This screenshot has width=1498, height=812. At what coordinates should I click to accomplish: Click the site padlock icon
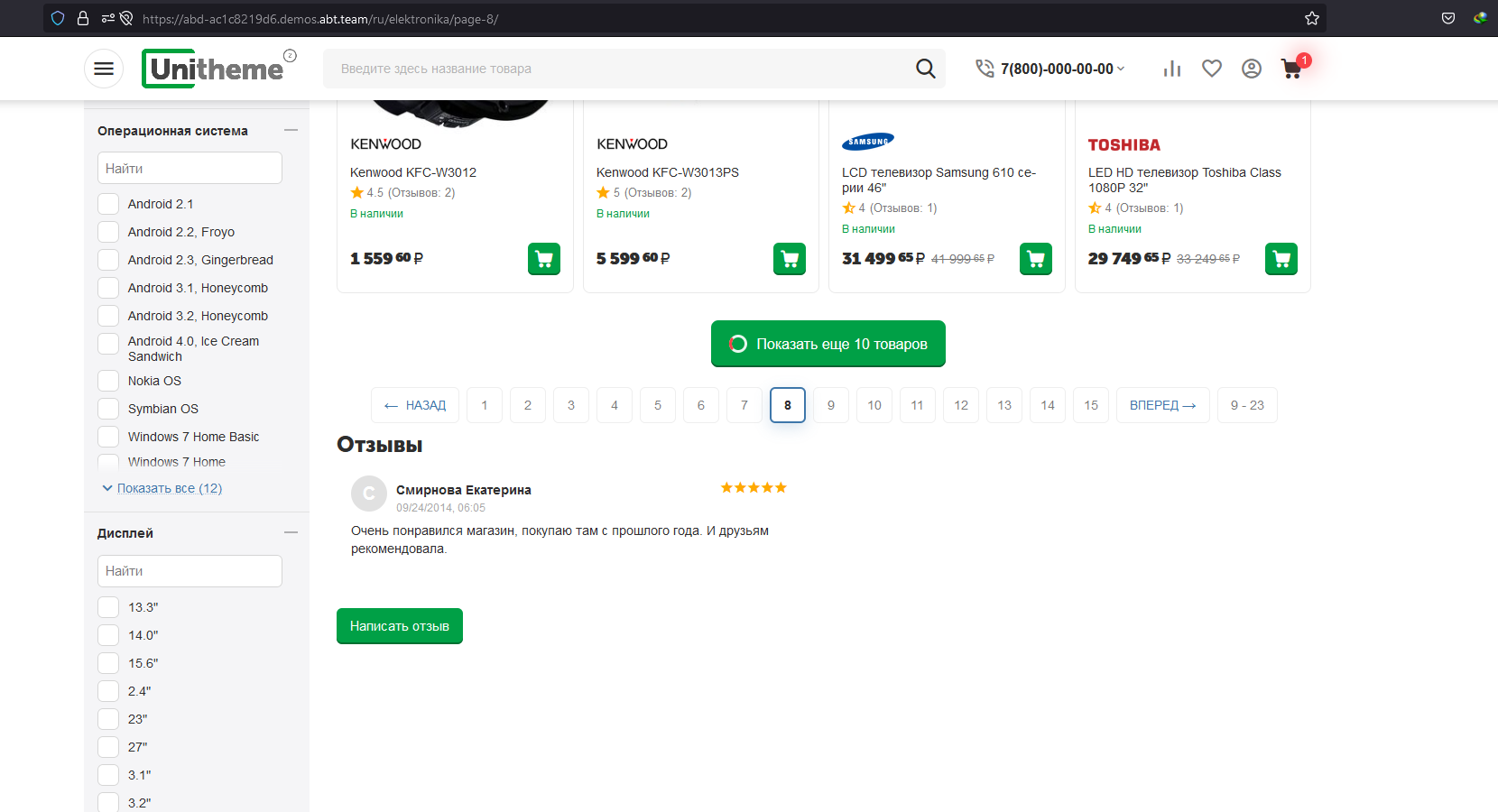click(83, 18)
